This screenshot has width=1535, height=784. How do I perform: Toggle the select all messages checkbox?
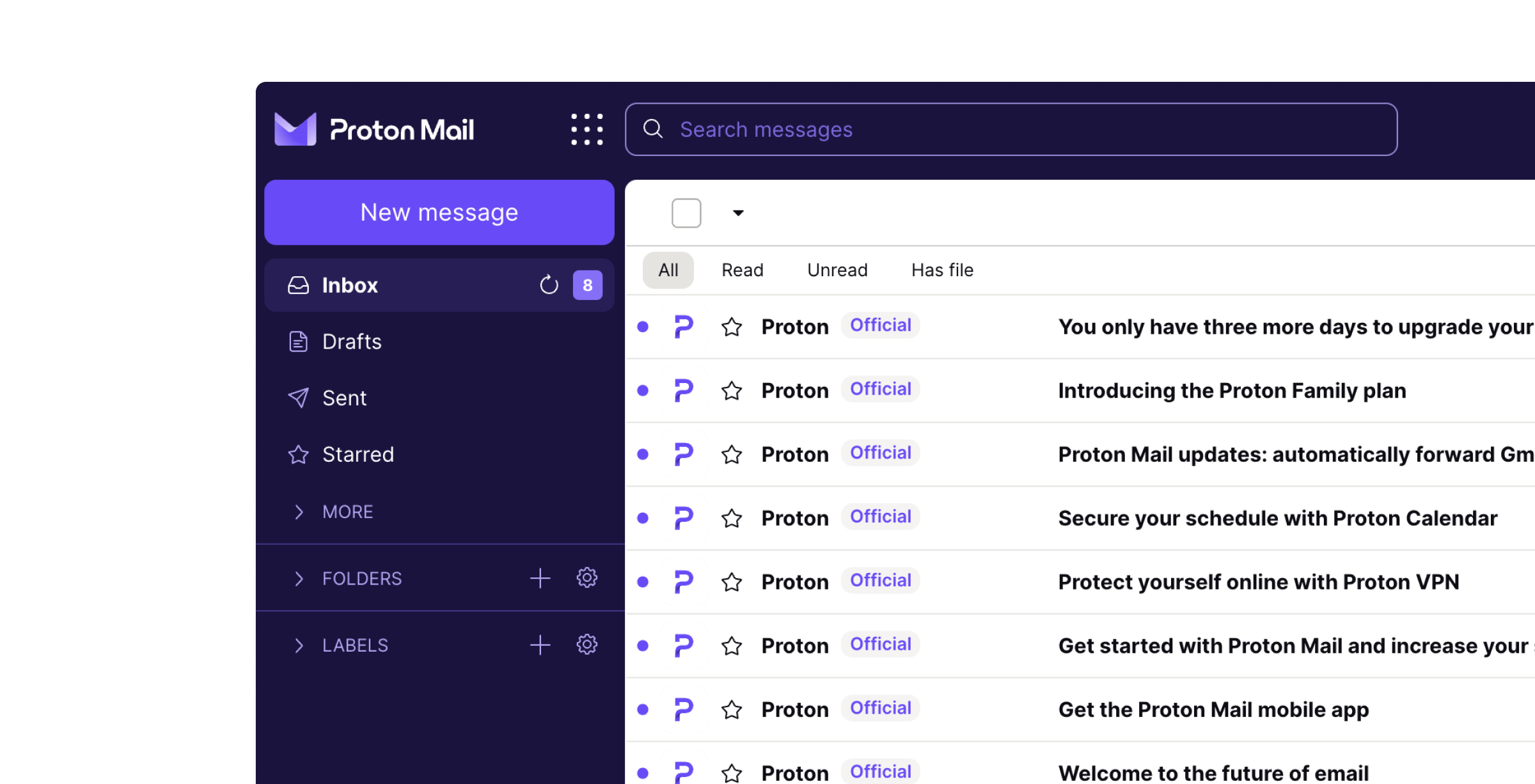(x=686, y=213)
